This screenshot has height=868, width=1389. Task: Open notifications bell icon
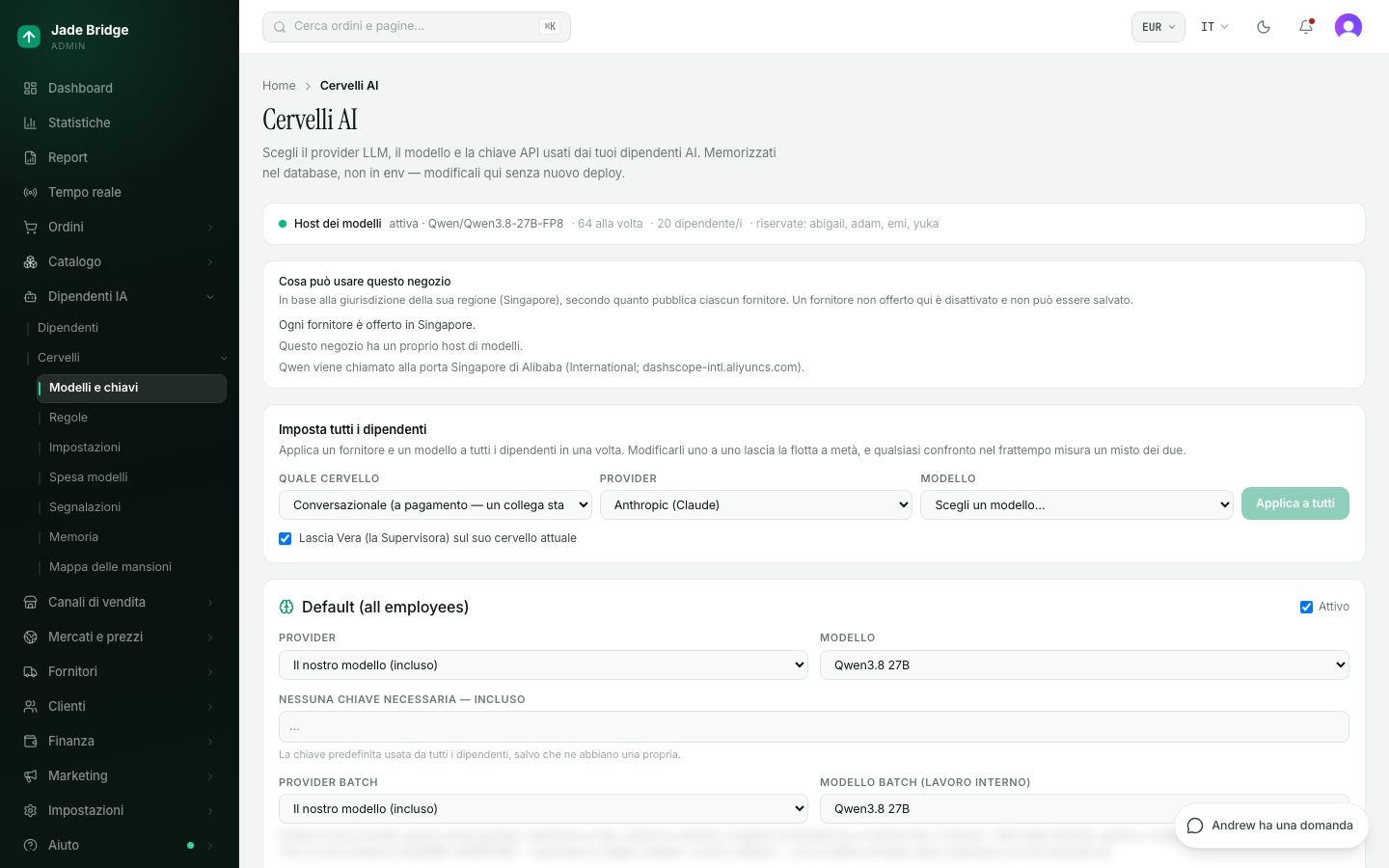pos(1306,27)
